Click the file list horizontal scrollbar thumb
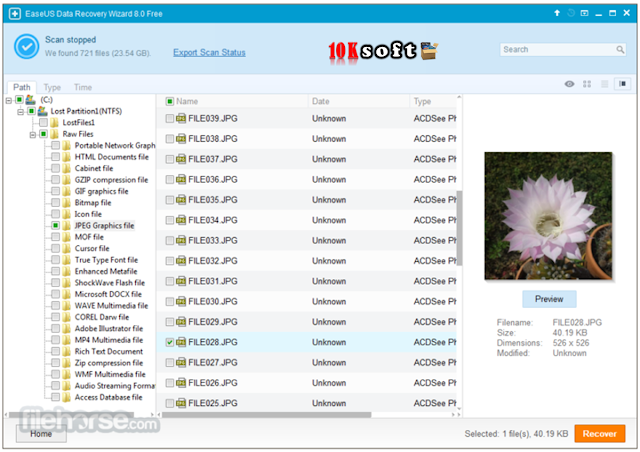 pyautogui.click(x=267, y=415)
